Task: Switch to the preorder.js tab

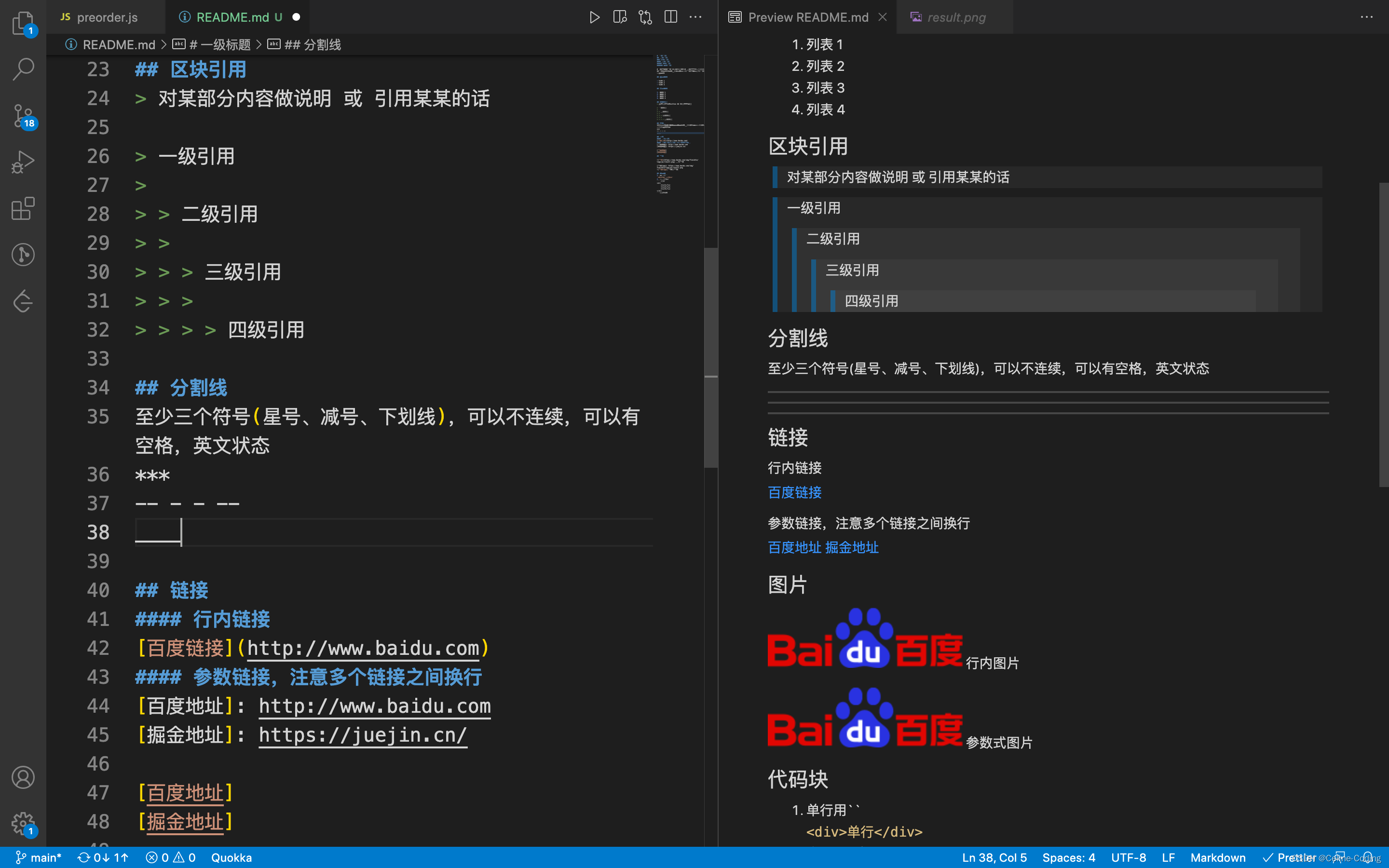Action: tap(106, 17)
